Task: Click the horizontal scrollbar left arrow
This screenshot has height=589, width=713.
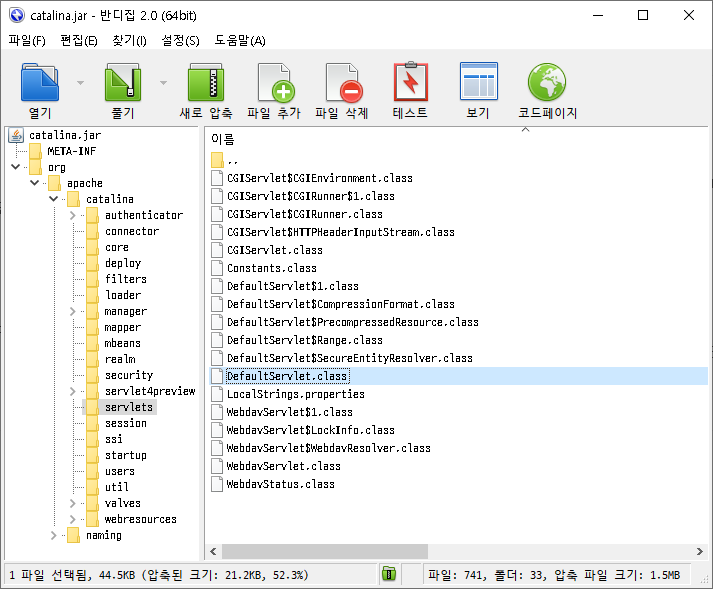Action: coord(213,551)
